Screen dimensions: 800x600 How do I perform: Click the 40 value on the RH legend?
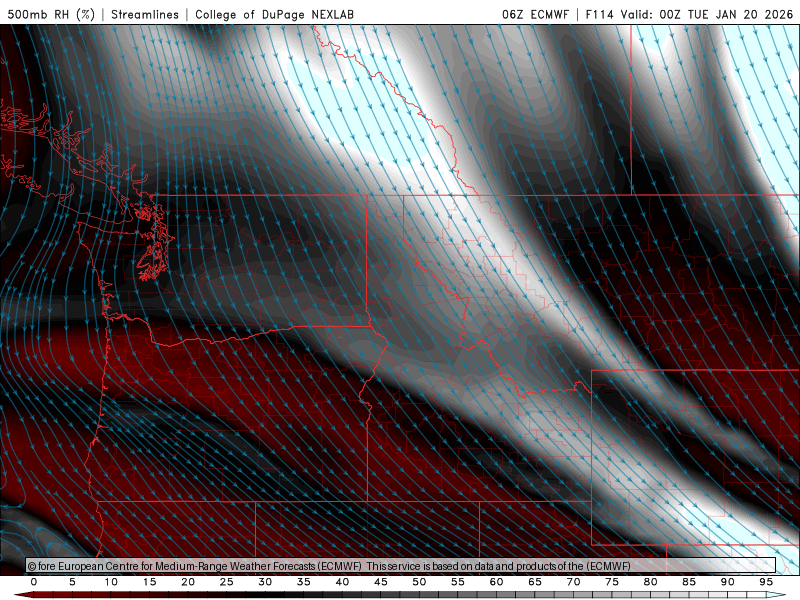[342, 582]
